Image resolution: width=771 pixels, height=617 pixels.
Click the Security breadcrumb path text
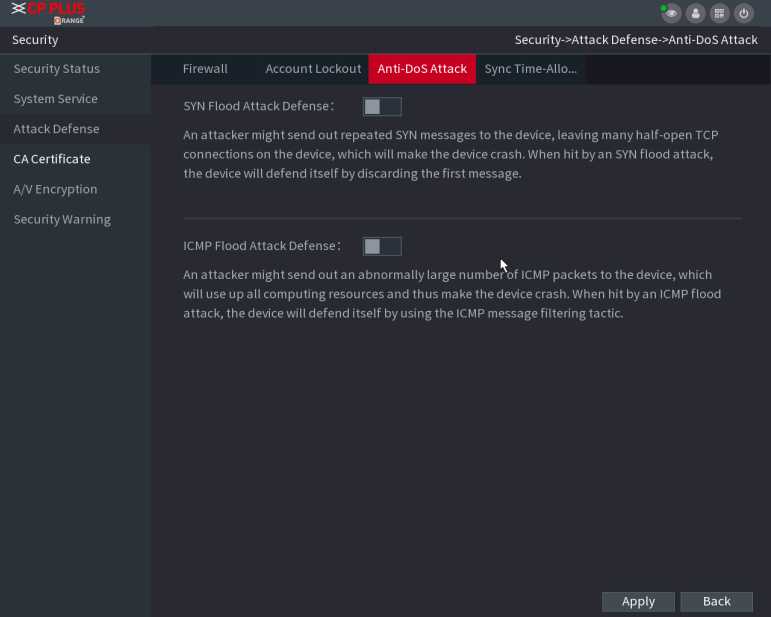click(x=636, y=40)
